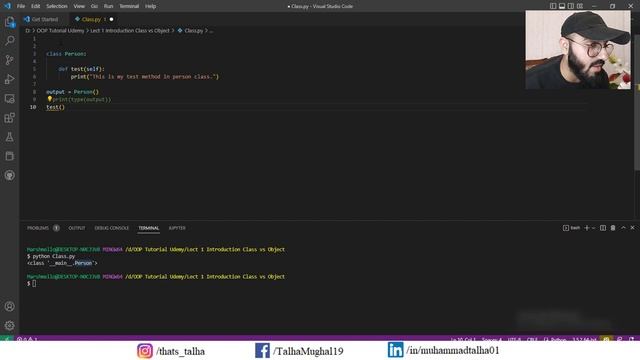Click 'output = Person()' on line 8
The height and width of the screenshot is (360, 640).
pos(72,92)
